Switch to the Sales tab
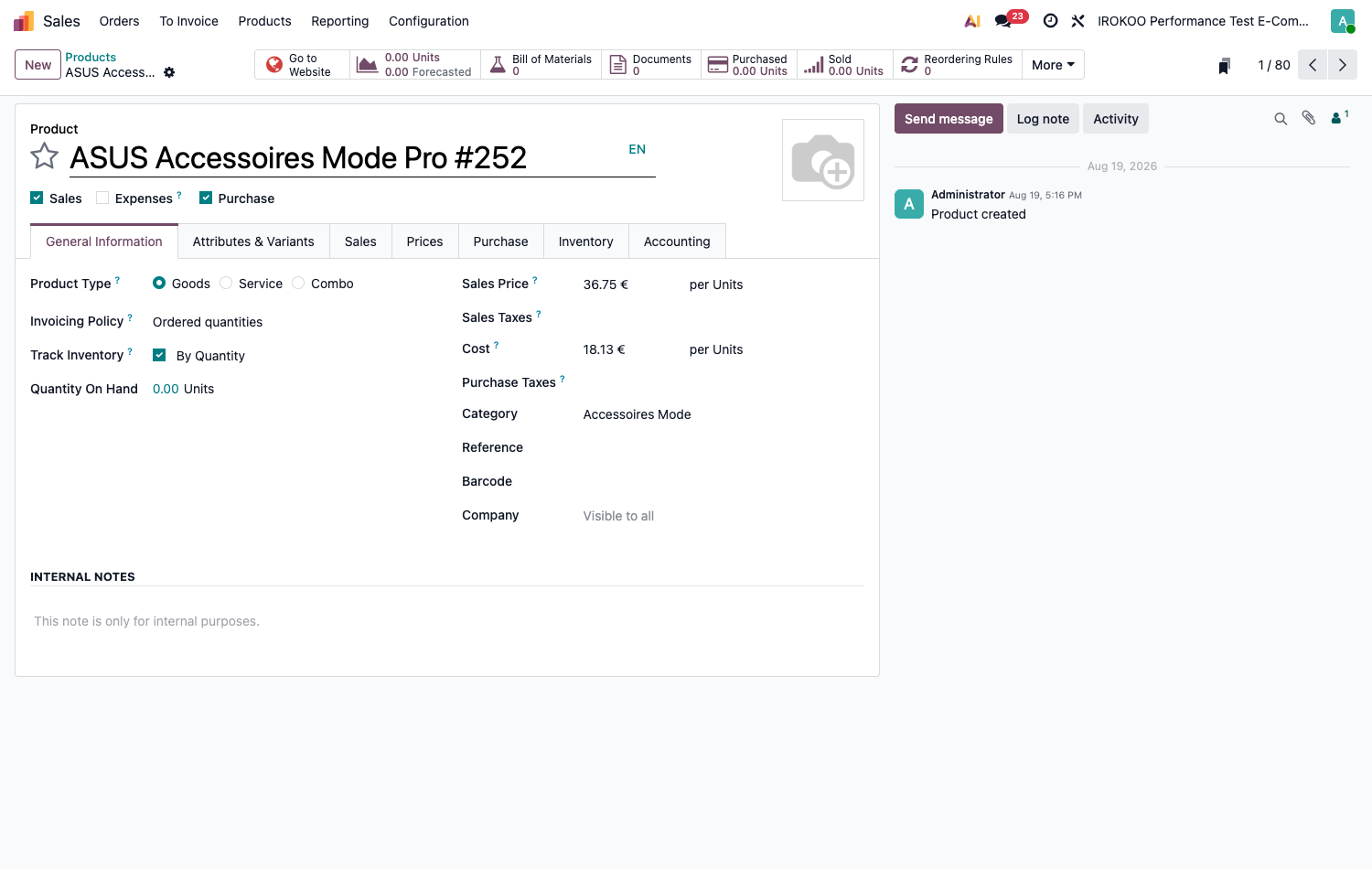Screen dimensions: 1372x869 tap(360, 241)
